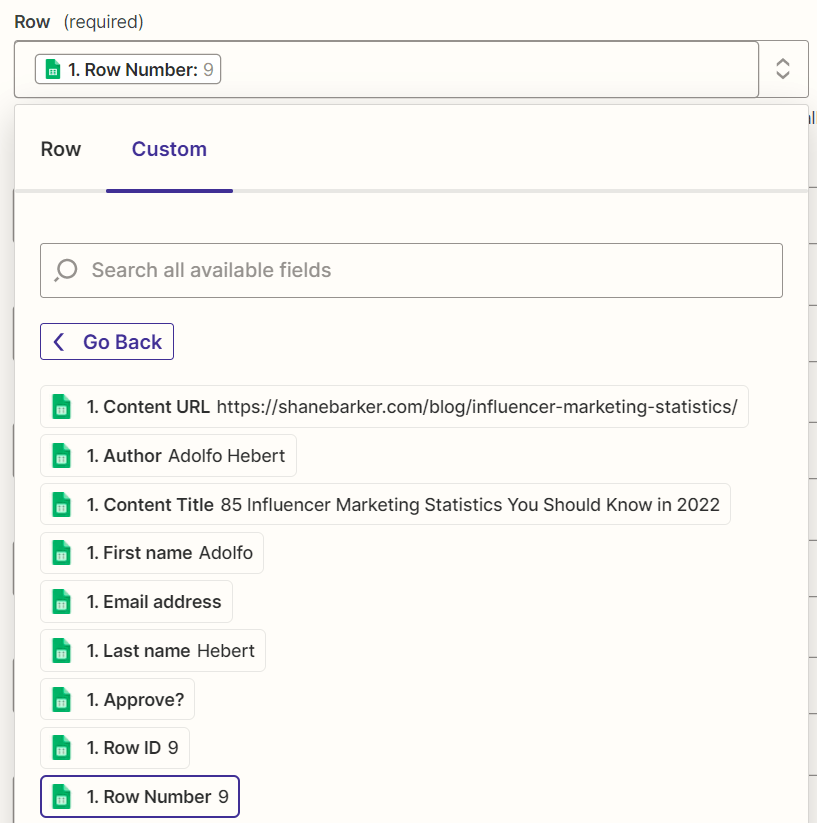Click the Sheets icon beside Row ID
The width and height of the screenshot is (817, 823).
(x=61, y=748)
